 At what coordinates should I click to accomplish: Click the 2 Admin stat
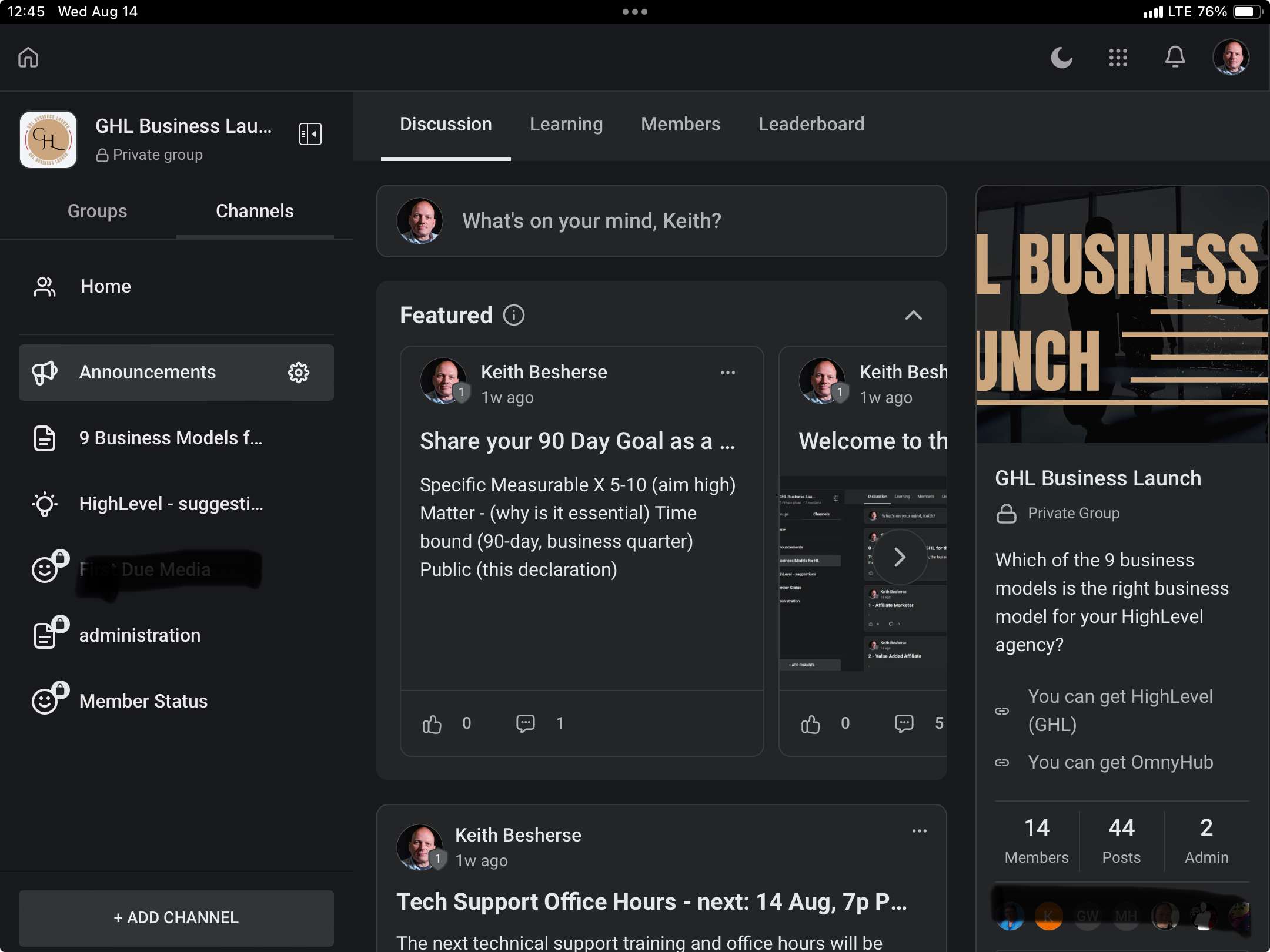(x=1206, y=840)
